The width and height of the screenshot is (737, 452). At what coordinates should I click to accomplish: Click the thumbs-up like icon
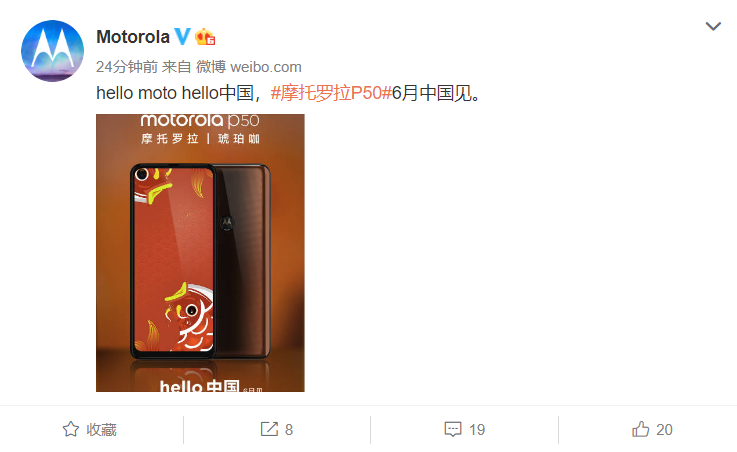pos(640,429)
